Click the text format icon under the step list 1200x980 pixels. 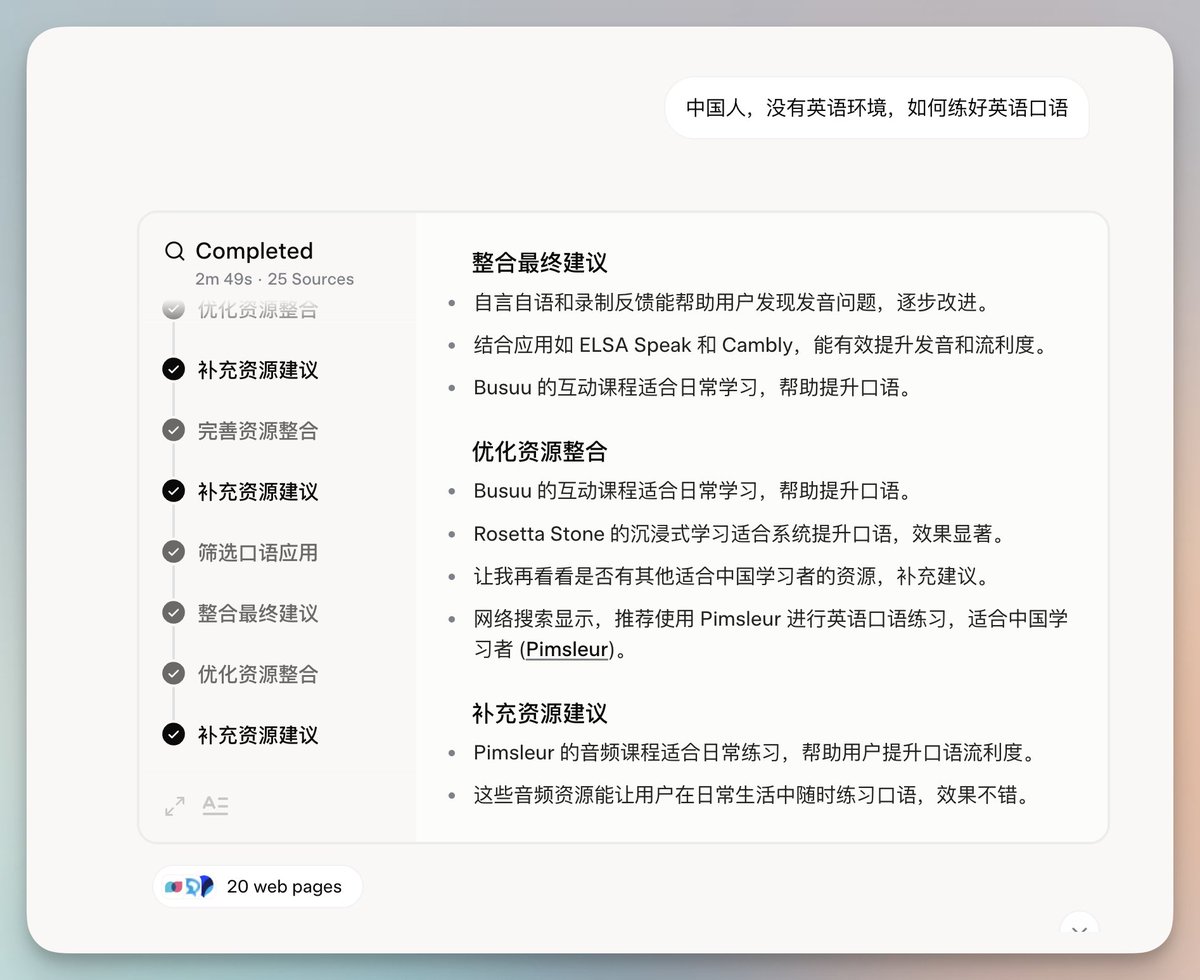pyautogui.click(x=215, y=805)
